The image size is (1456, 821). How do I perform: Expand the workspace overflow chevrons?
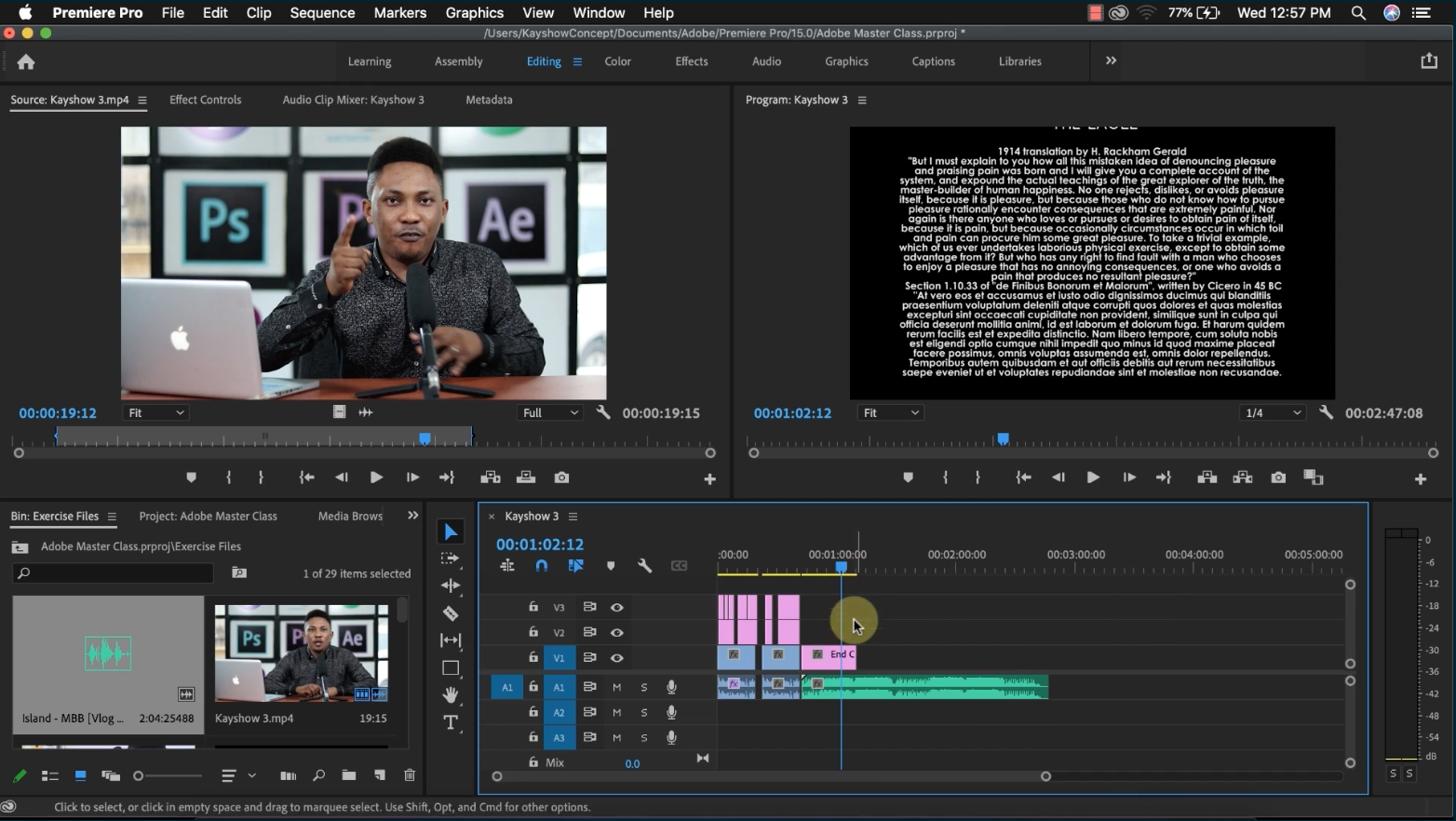pos(1111,61)
